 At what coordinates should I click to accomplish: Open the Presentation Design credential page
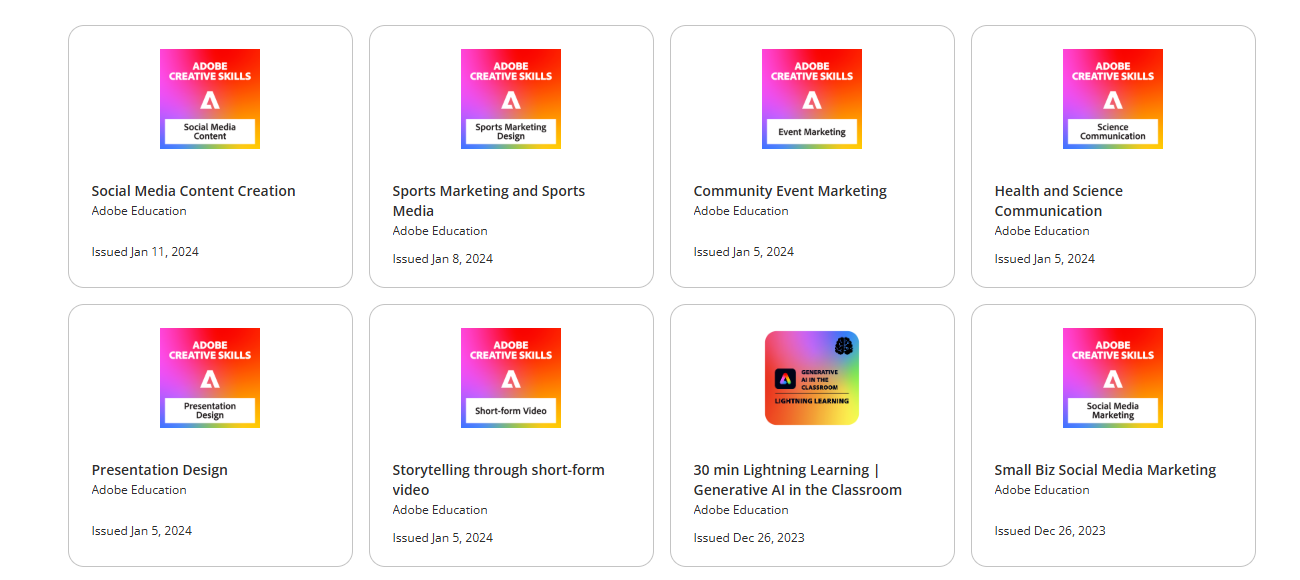click(x=159, y=469)
